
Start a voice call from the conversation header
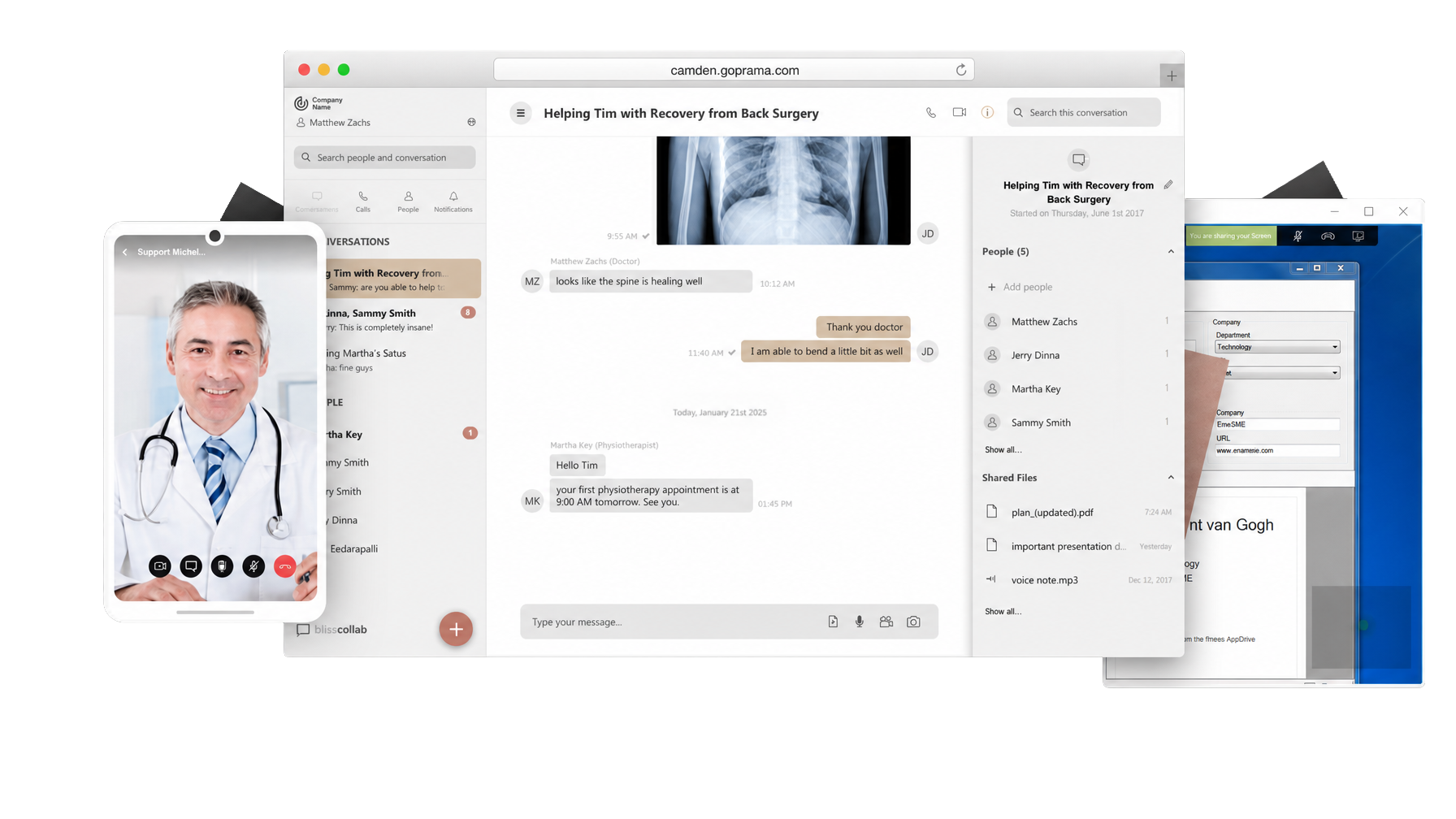click(930, 113)
